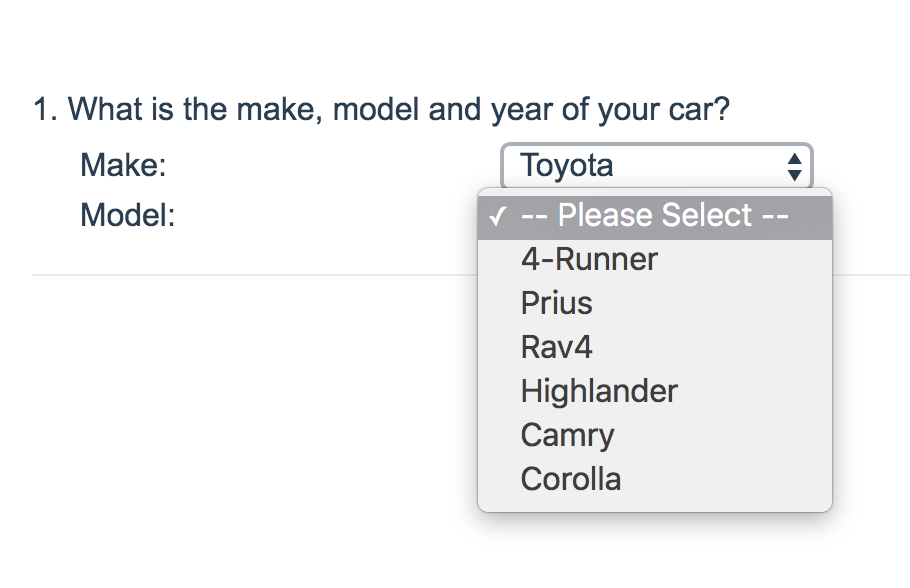910x588 pixels.
Task: Click the "Toyota" text in Make field
Action: point(567,166)
